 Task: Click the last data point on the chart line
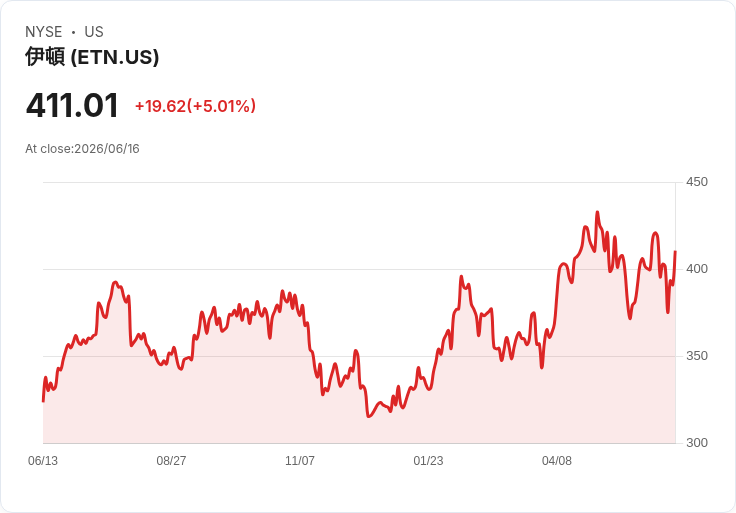(x=675, y=252)
